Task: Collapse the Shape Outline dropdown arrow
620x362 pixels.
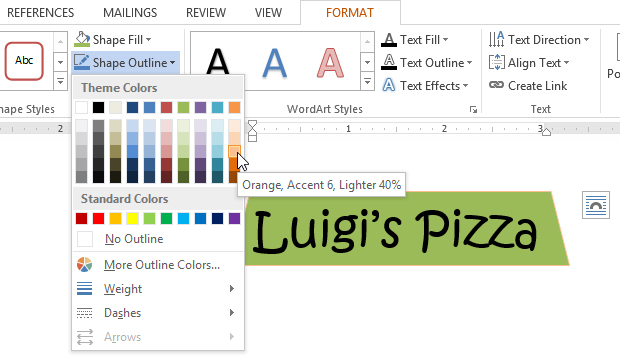Action: click(172, 62)
